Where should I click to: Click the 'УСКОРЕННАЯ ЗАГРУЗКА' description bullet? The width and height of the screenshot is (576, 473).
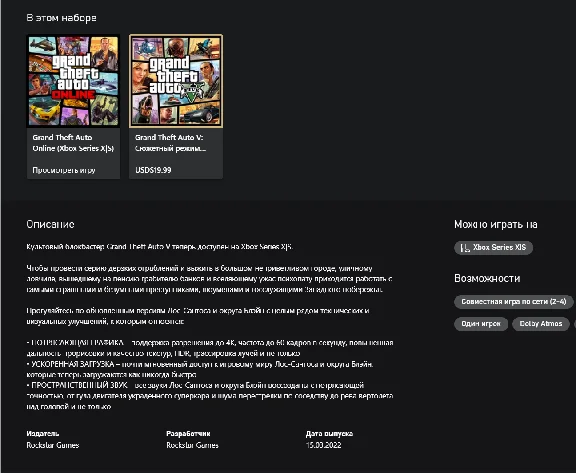tap(200, 369)
